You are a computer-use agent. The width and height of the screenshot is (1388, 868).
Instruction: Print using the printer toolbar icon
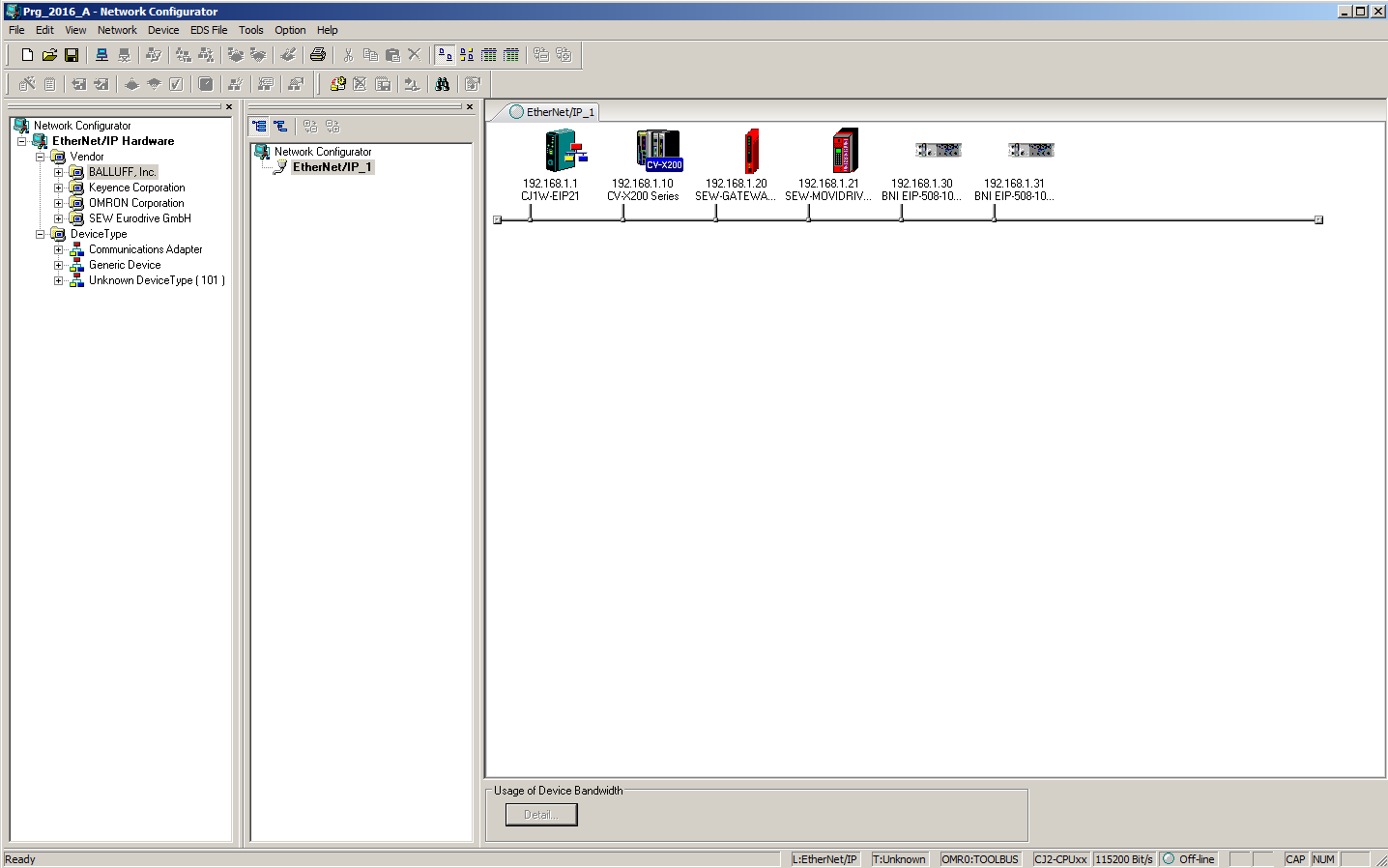click(318, 55)
